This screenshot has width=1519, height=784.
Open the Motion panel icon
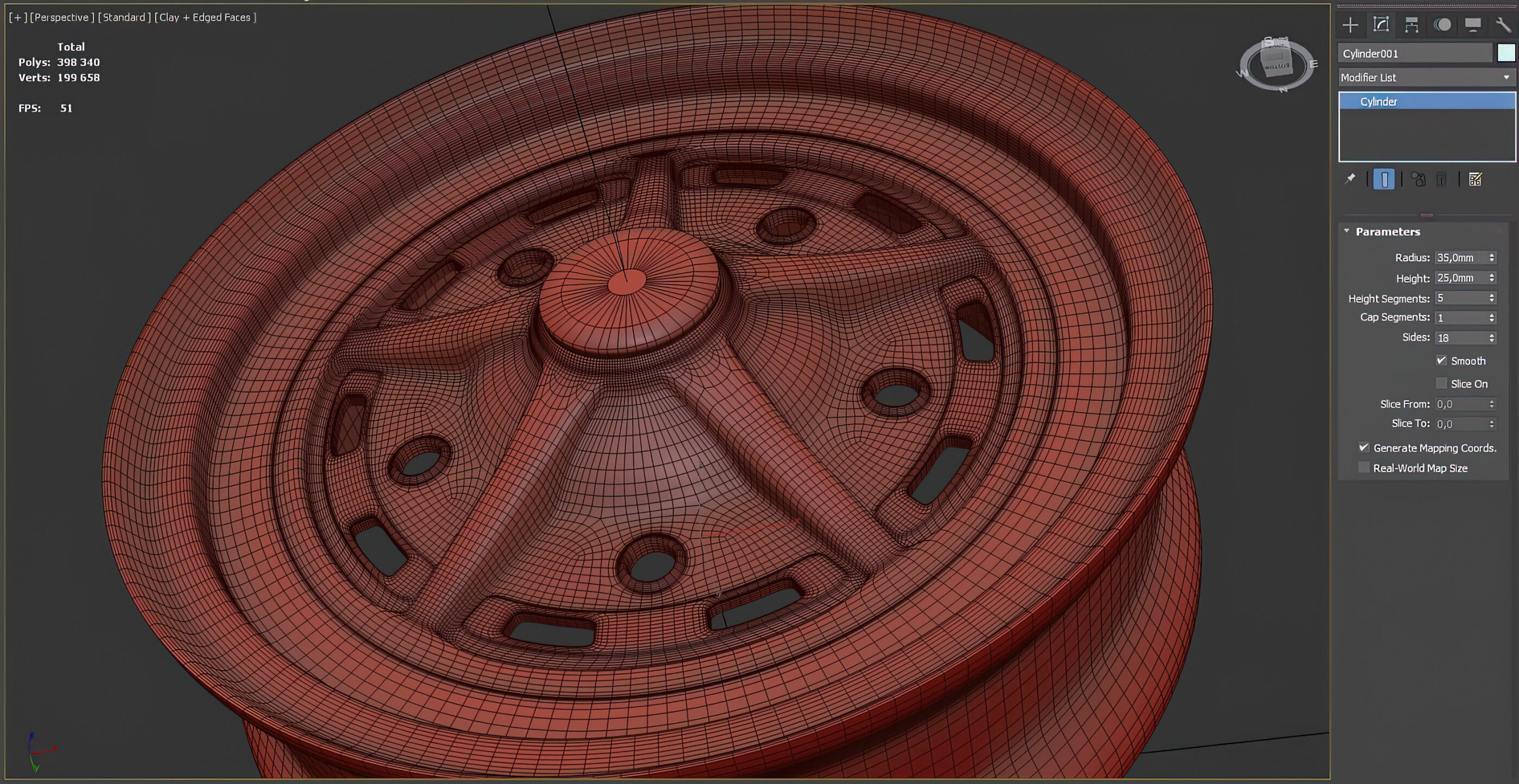point(1443,25)
